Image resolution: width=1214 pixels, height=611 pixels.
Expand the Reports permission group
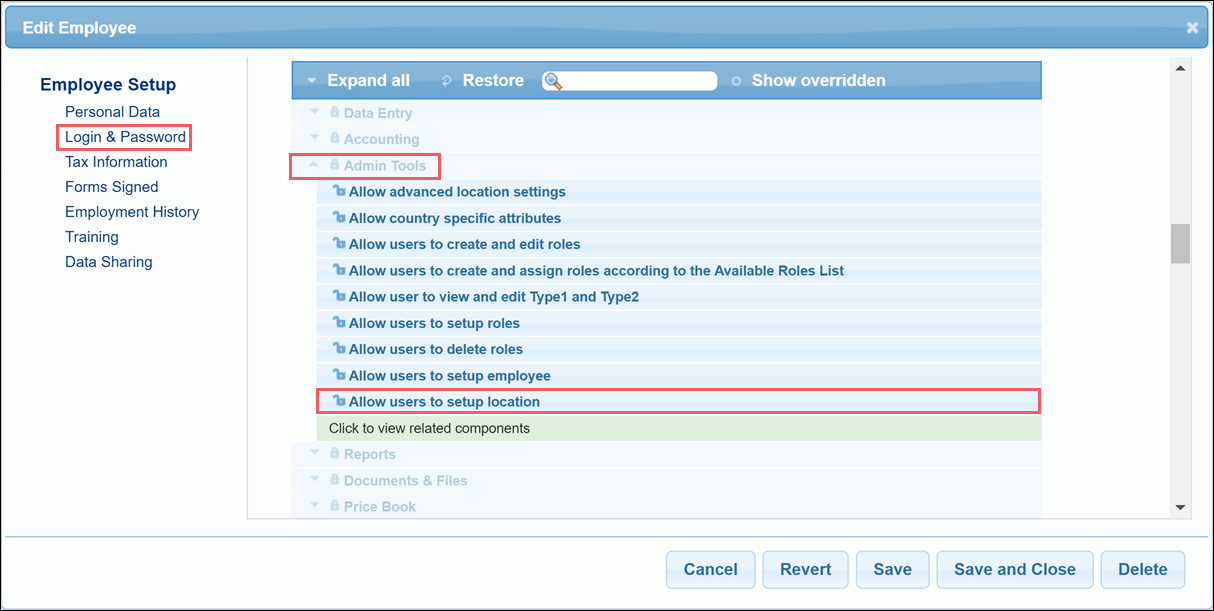click(x=315, y=454)
